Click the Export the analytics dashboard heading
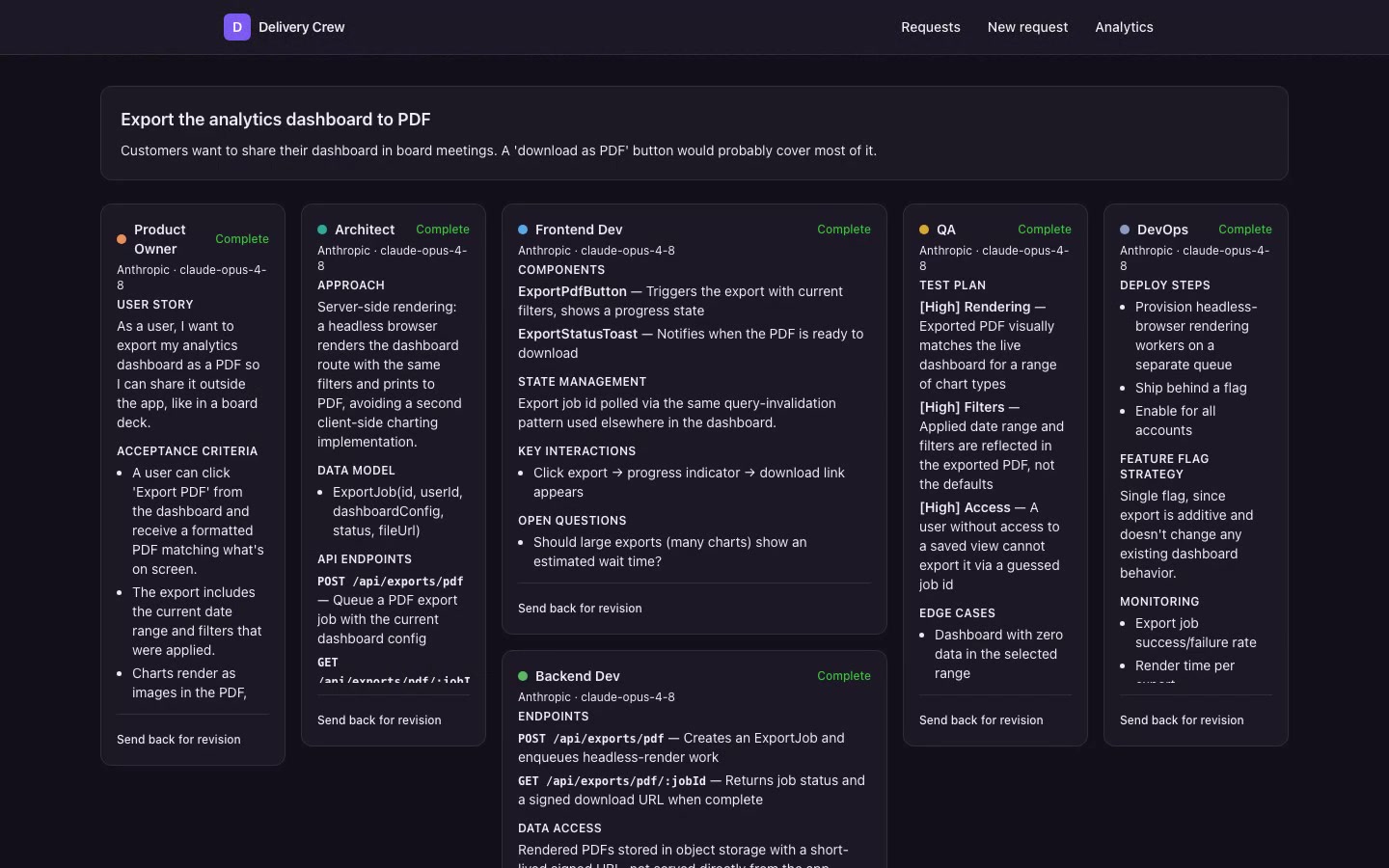The image size is (1389, 868). 276,120
